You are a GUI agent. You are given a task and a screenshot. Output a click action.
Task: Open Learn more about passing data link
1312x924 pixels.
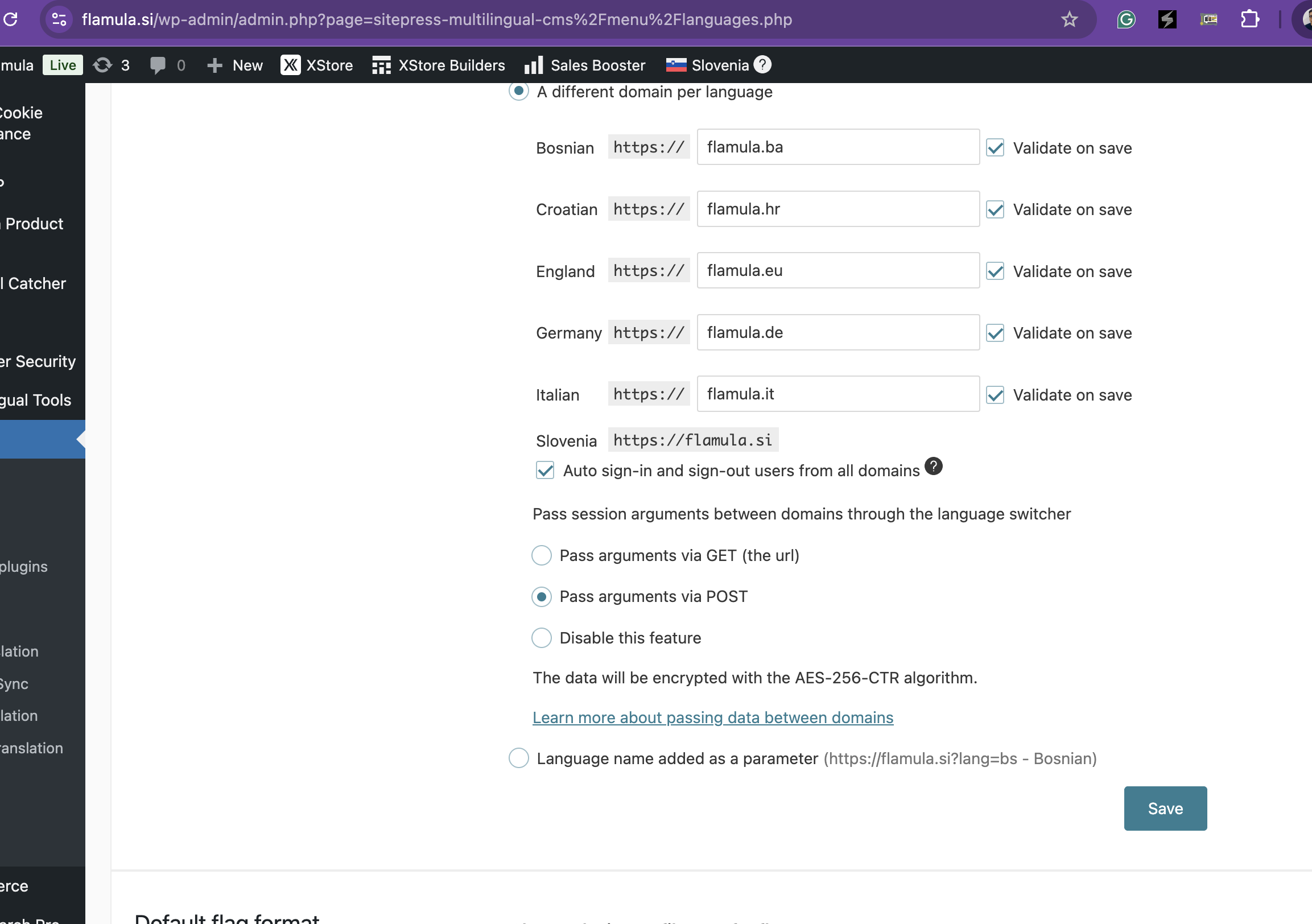click(x=712, y=717)
